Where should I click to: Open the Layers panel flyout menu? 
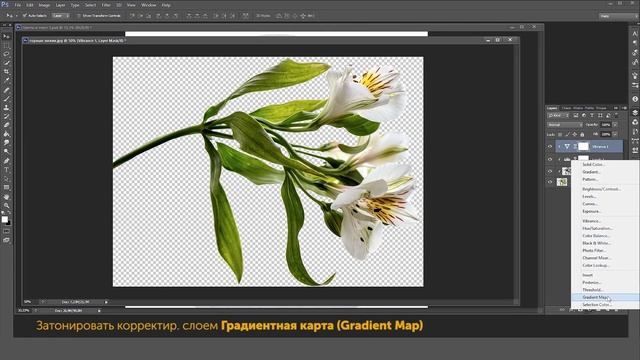tap(624, 108)
